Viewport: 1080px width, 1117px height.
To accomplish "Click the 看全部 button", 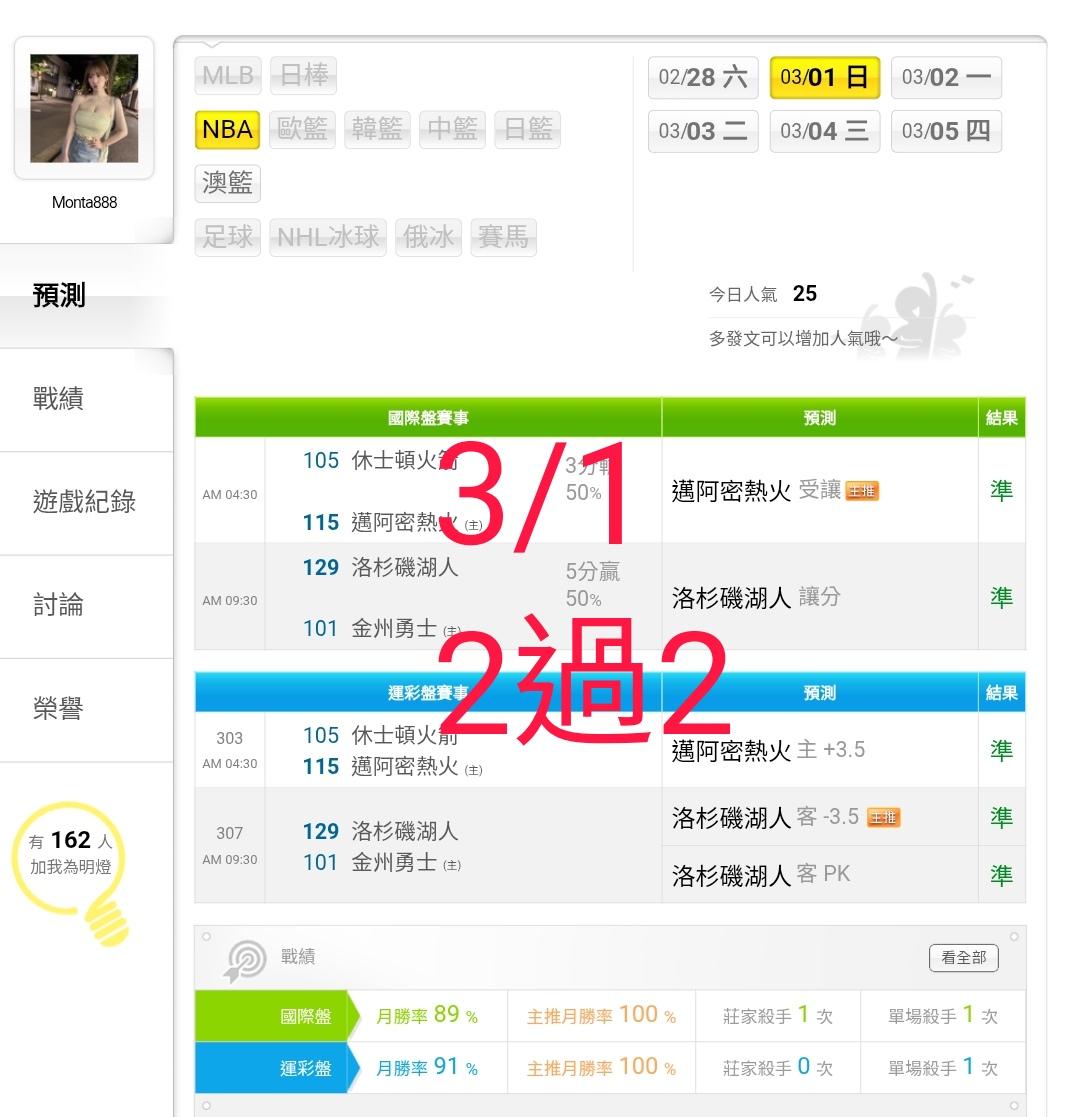I will click(963, 957).
